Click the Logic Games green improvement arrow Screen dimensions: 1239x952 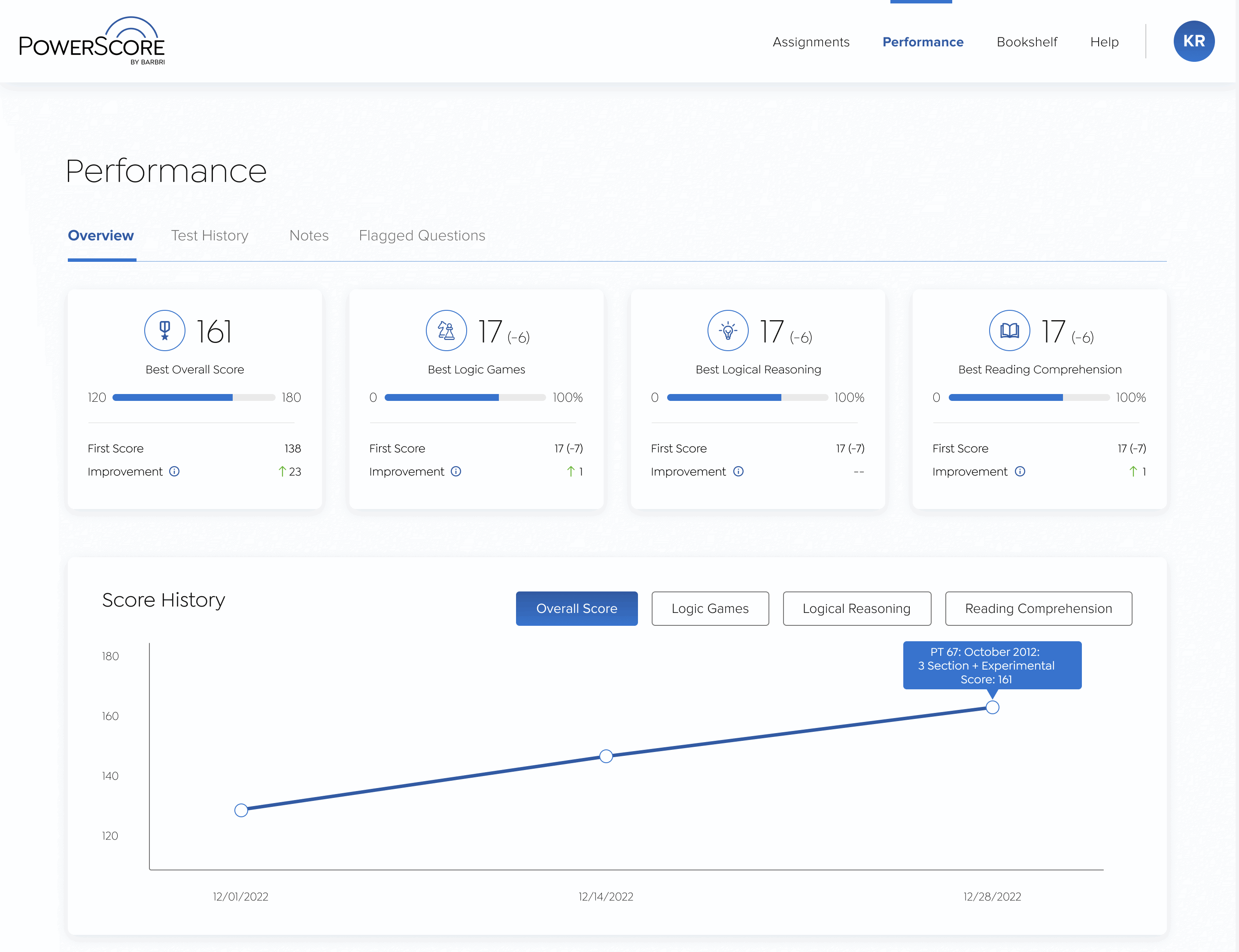pyautogui.click(x=571, y=471)
